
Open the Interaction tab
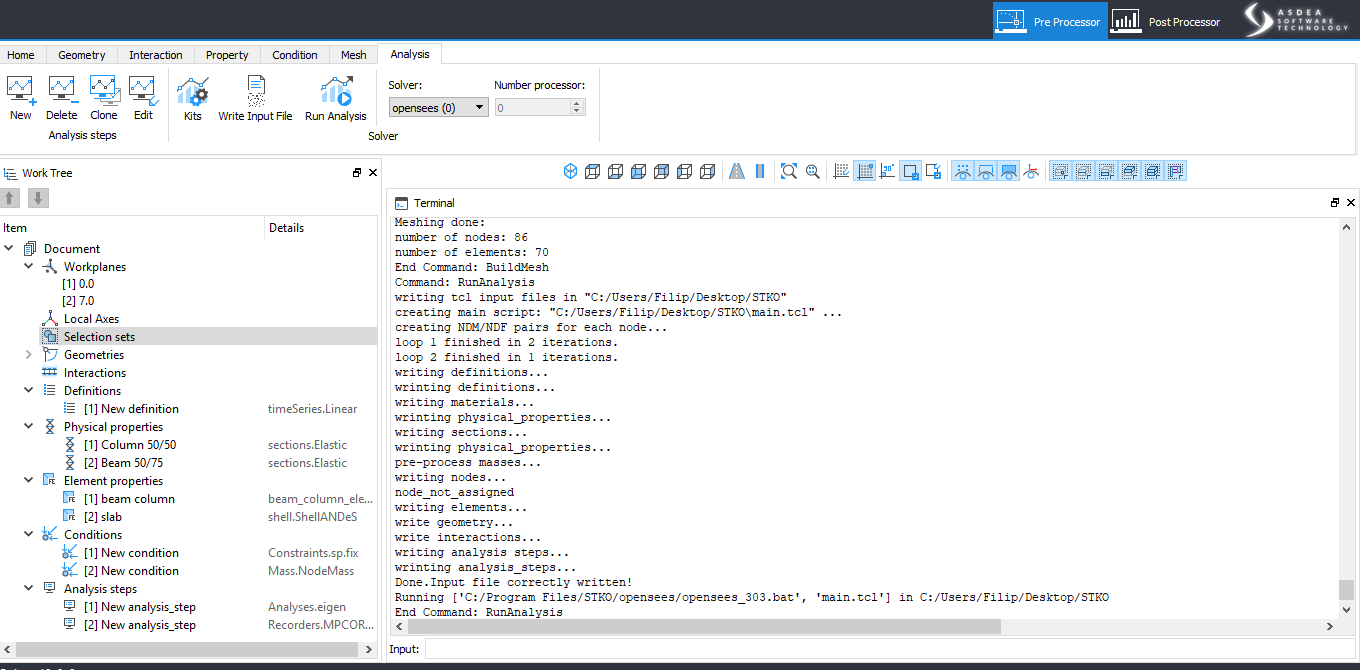pyautogui.click(x=156, y=55)
